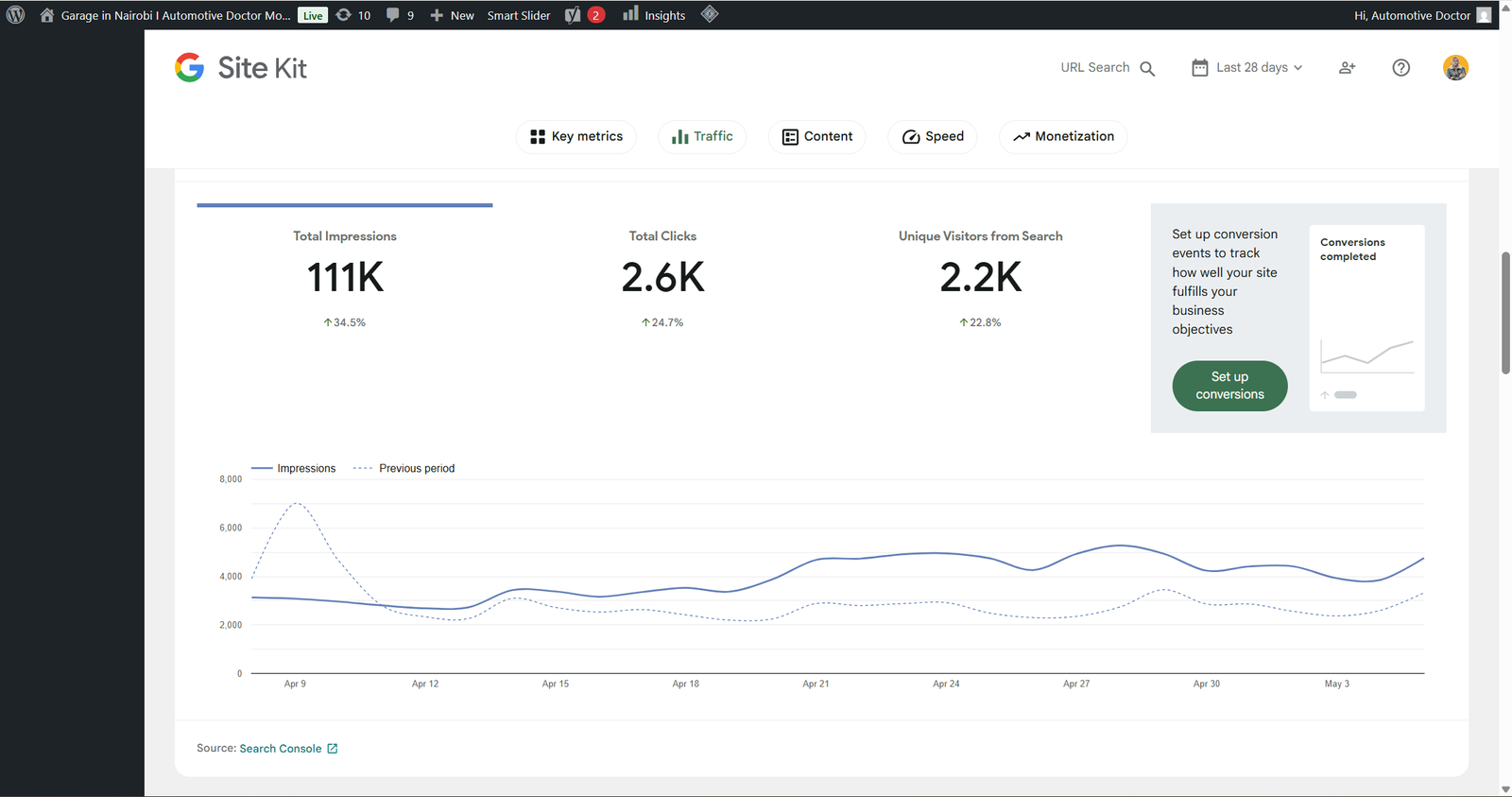This screenshot has height=797, width=1512.
Task: Click the Apr 21 axis label
Action: pos(816,684)
